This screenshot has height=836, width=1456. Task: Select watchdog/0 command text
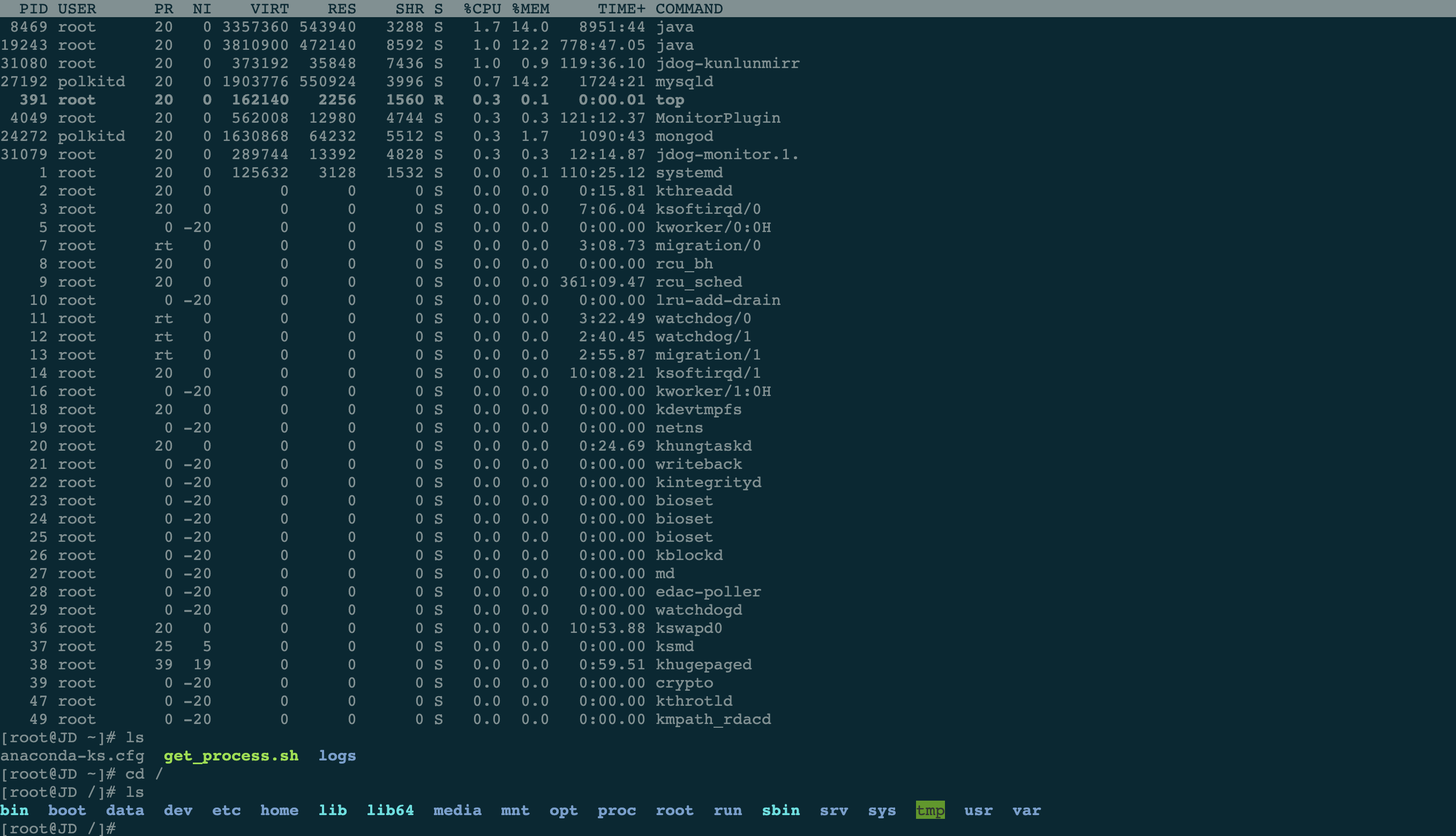click(x=703, y=319)
